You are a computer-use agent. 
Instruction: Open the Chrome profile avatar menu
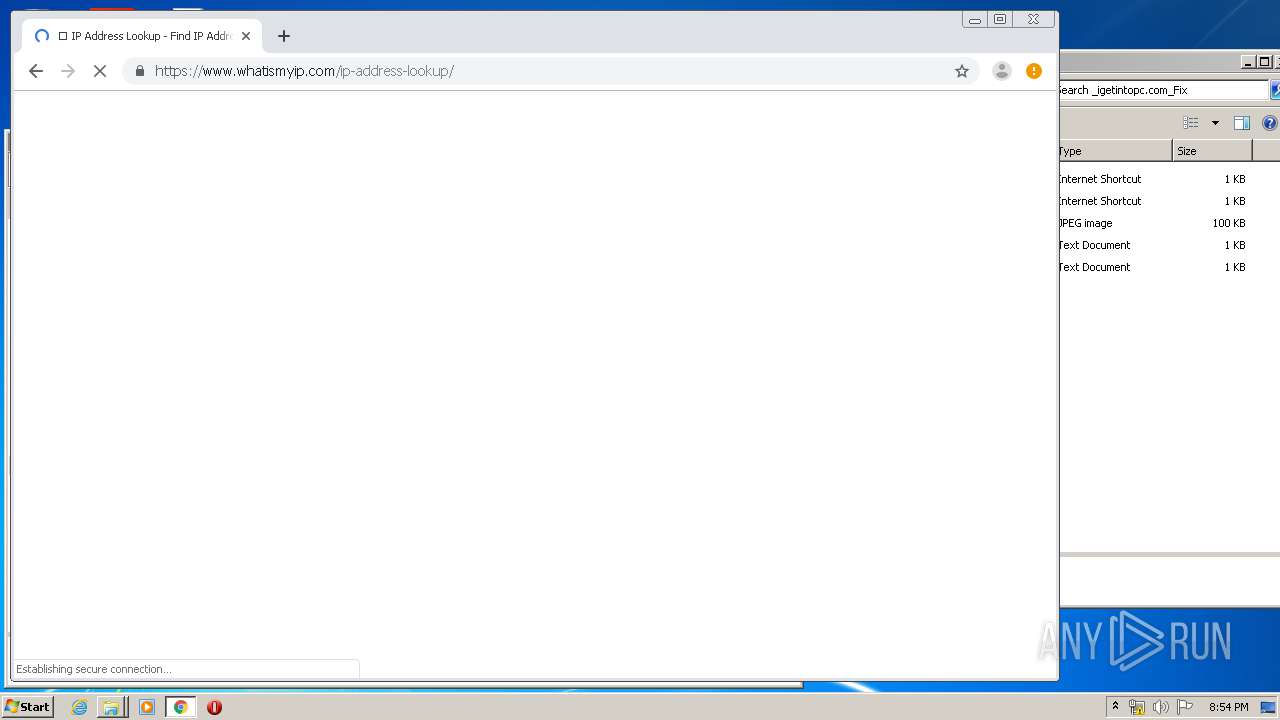1001,71
